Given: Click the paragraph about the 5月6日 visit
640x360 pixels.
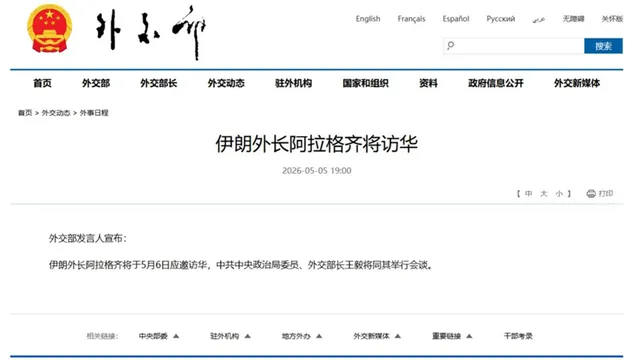Looking at the screenshot, I should tap(241, 265).
